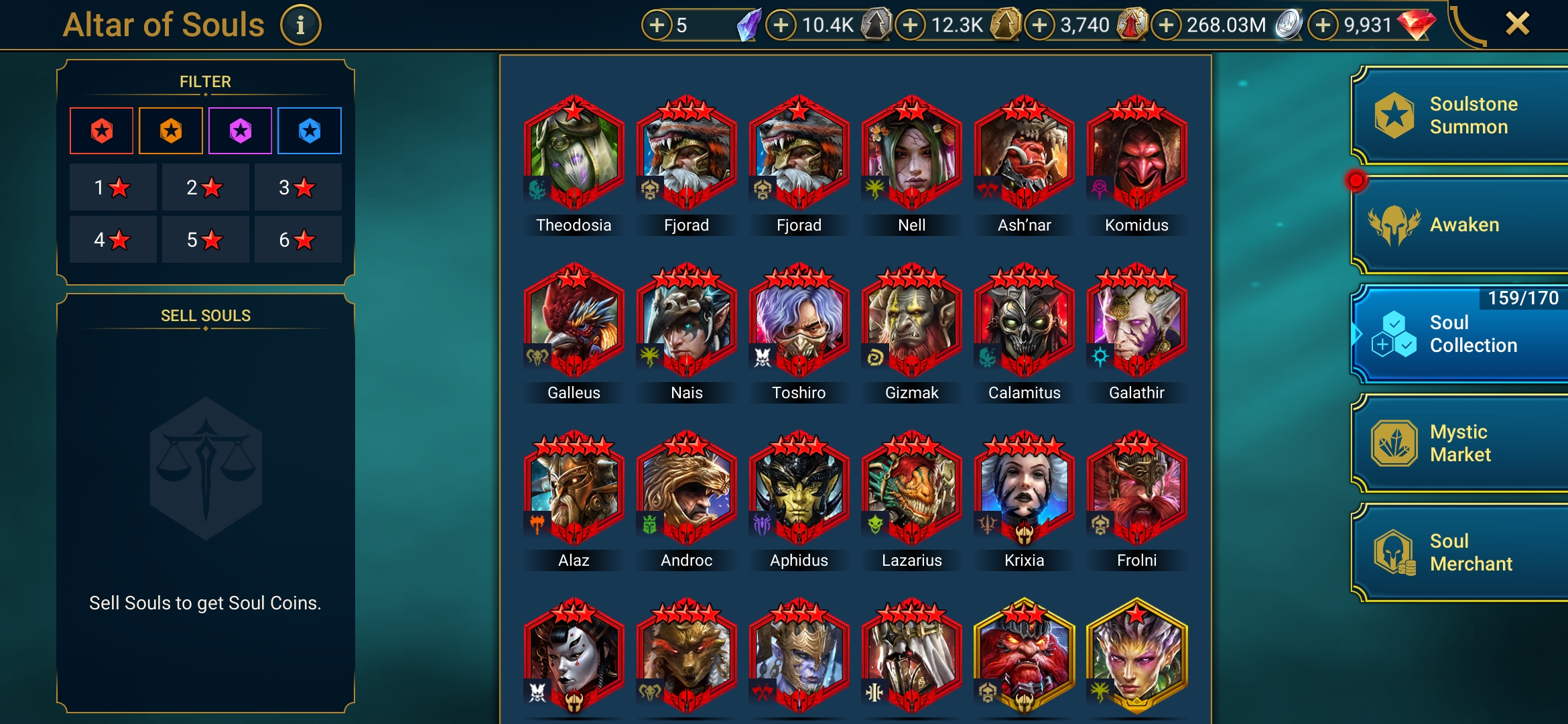Add more red gems with plus icon
Screen dimensions: 1568x724
[x=1323, y=25]
